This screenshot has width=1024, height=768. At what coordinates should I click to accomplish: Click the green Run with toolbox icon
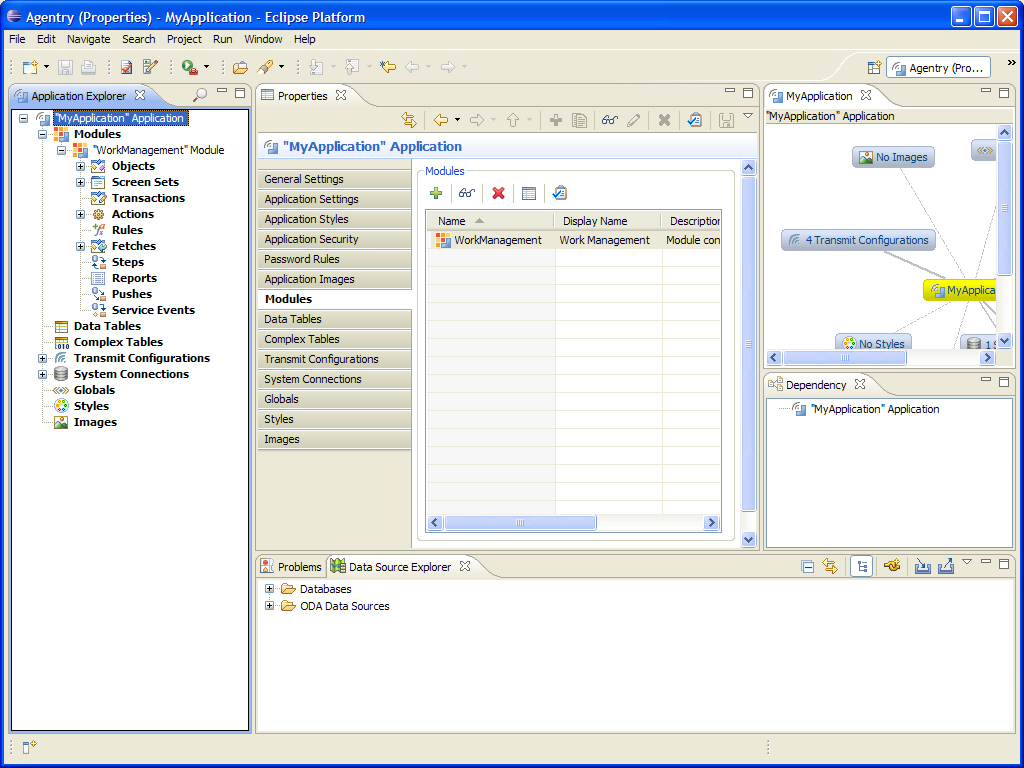point(190,67)
